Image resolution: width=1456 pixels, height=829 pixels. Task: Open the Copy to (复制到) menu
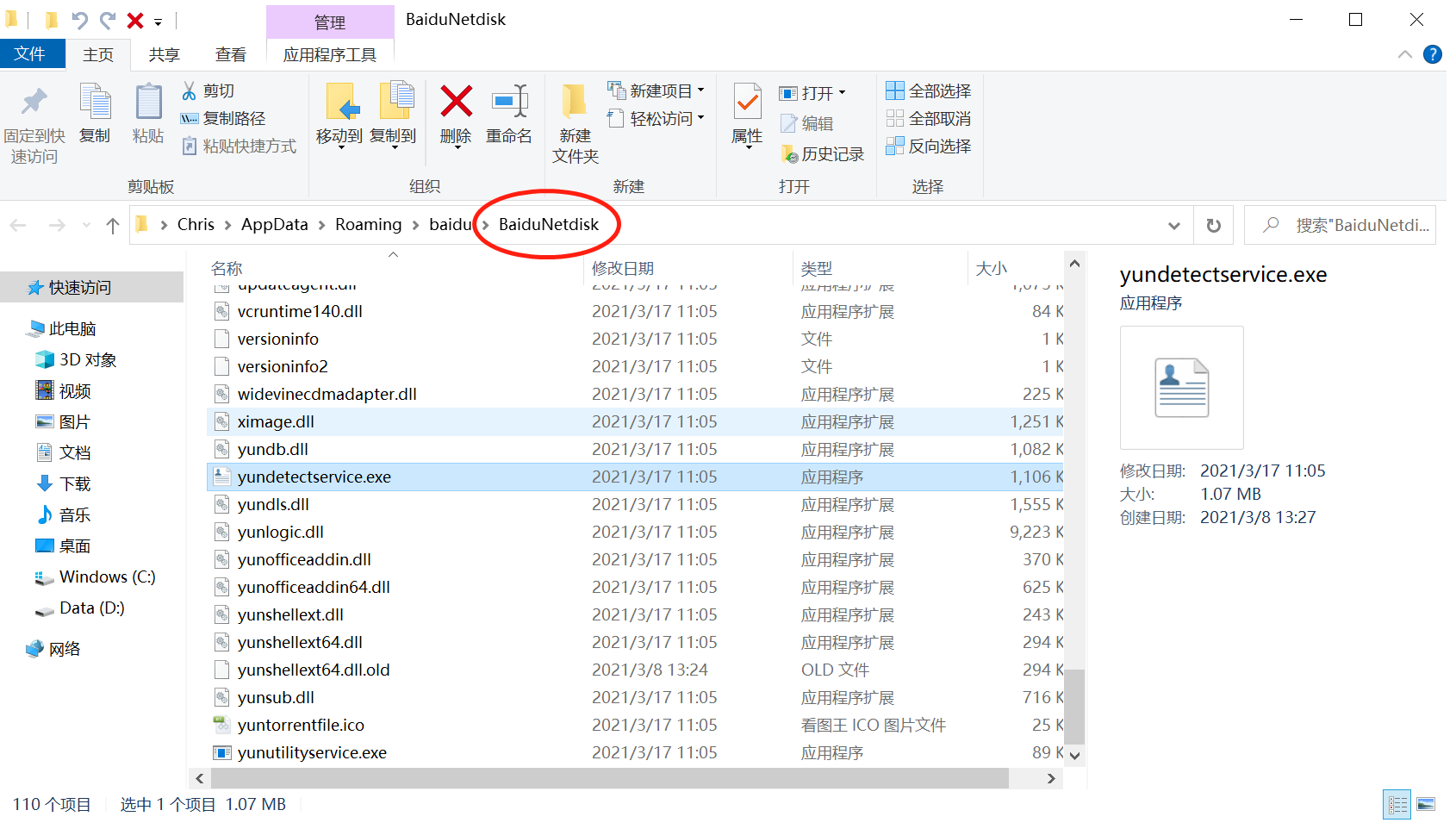click(393, 116)
